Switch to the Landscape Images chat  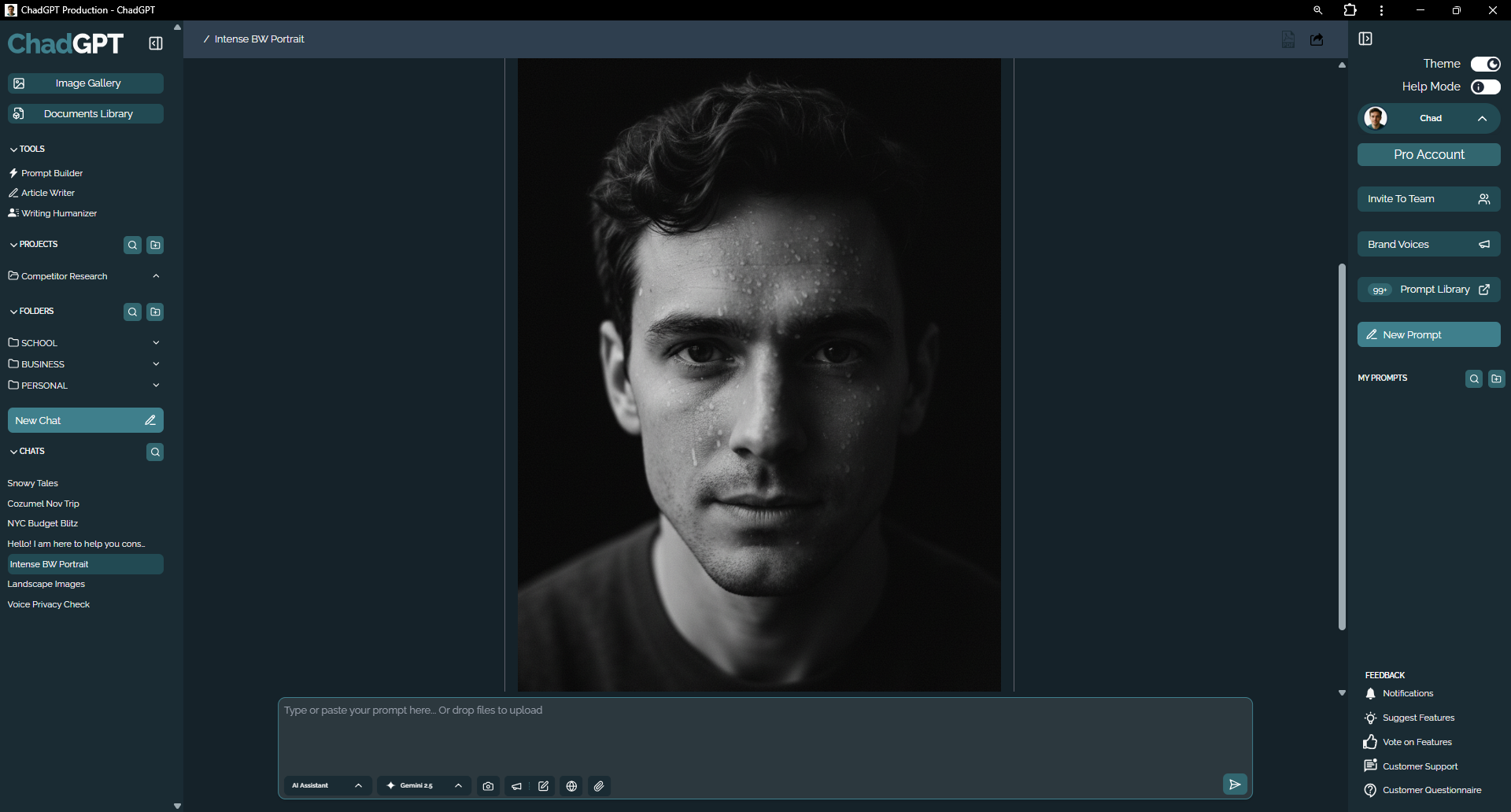[46, 584]
